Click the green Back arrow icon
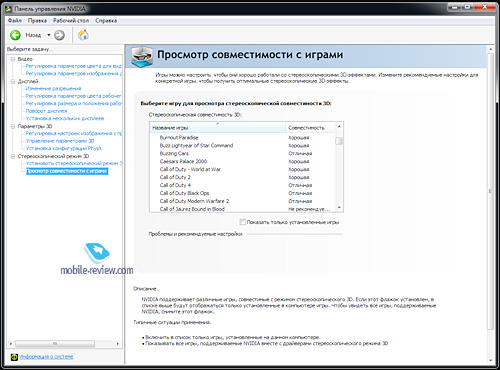The image size is (500, 370). pyautogui.click(x=15, y=35)
